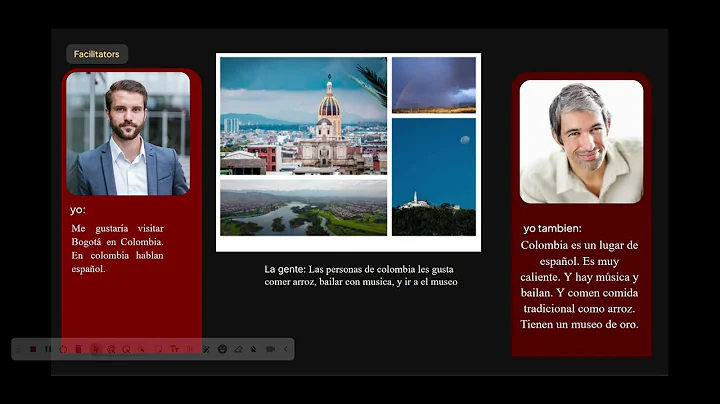The height and width of the screenshot is (404, 720).
Task: Select the magic wand effects tool
Action: pyautogui.click(x=206, y=349)
